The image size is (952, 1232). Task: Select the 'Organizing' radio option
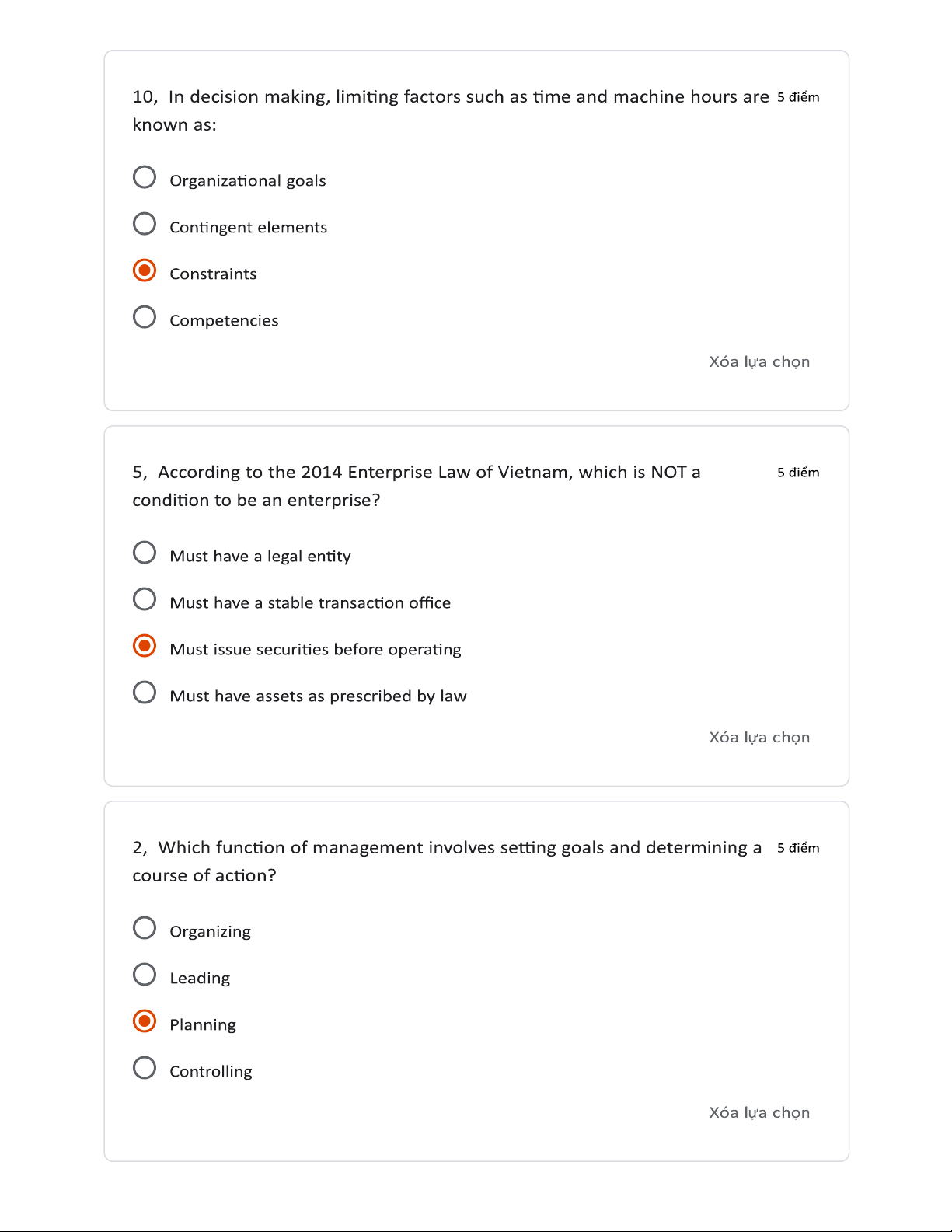click(145, 928)
